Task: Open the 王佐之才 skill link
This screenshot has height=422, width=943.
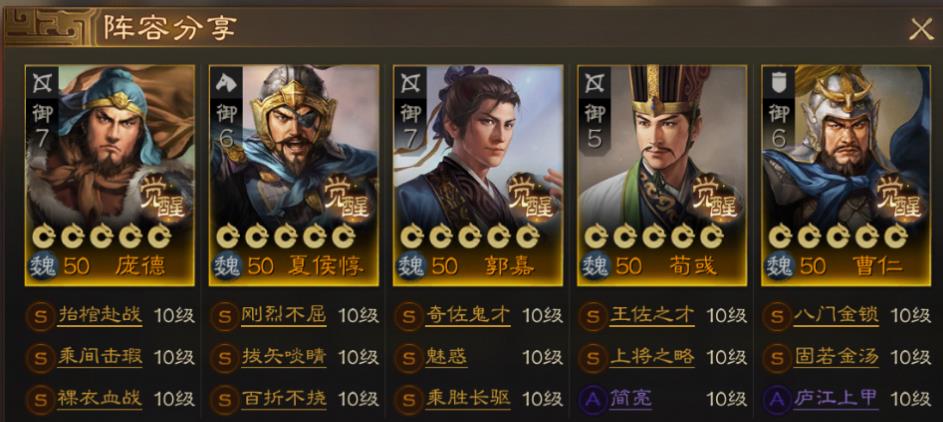Action: pos(652,315)
